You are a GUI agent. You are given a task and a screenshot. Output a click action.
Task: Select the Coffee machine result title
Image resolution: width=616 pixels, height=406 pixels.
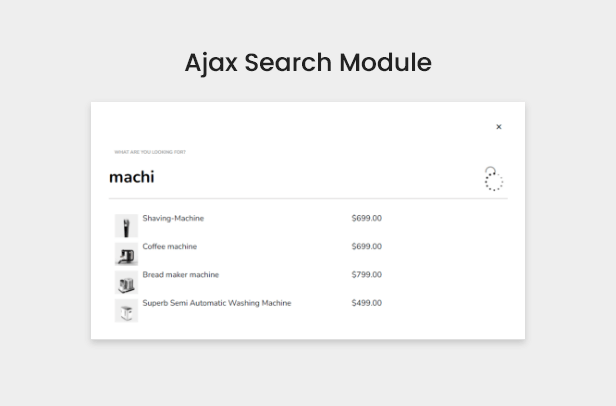pos(170,246)
